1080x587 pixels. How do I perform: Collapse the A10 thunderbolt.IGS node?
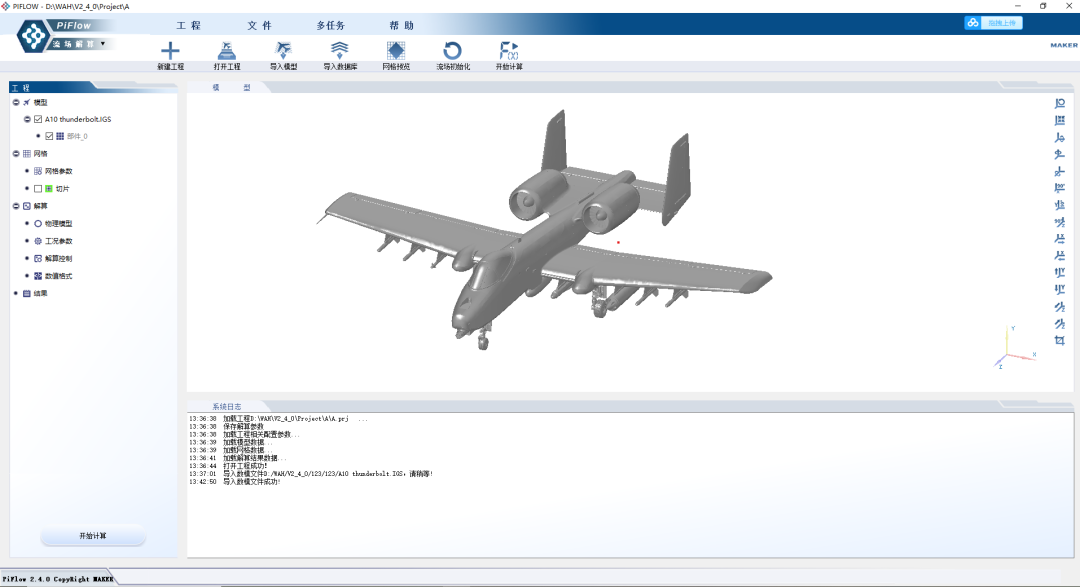pyautogui.click(x=27, y=119)
